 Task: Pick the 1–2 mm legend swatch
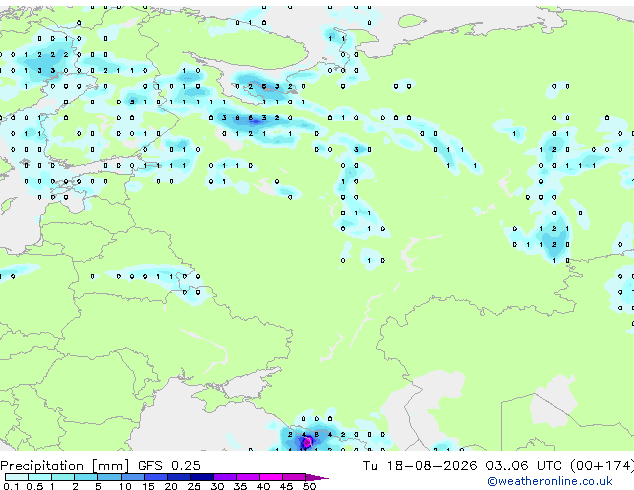pos(63,477)
